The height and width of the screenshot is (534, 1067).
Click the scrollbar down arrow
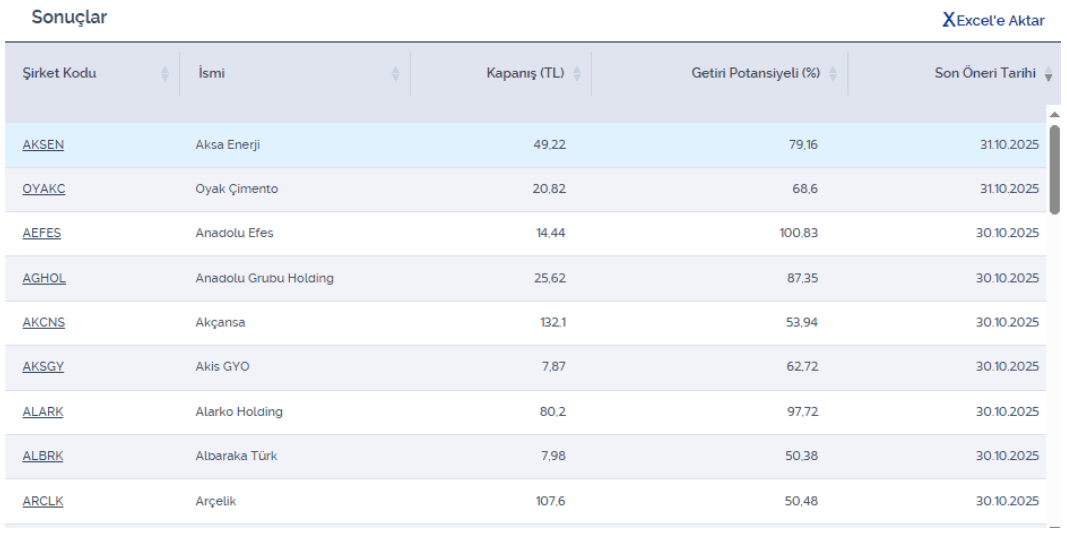[x=1054, y=526]
